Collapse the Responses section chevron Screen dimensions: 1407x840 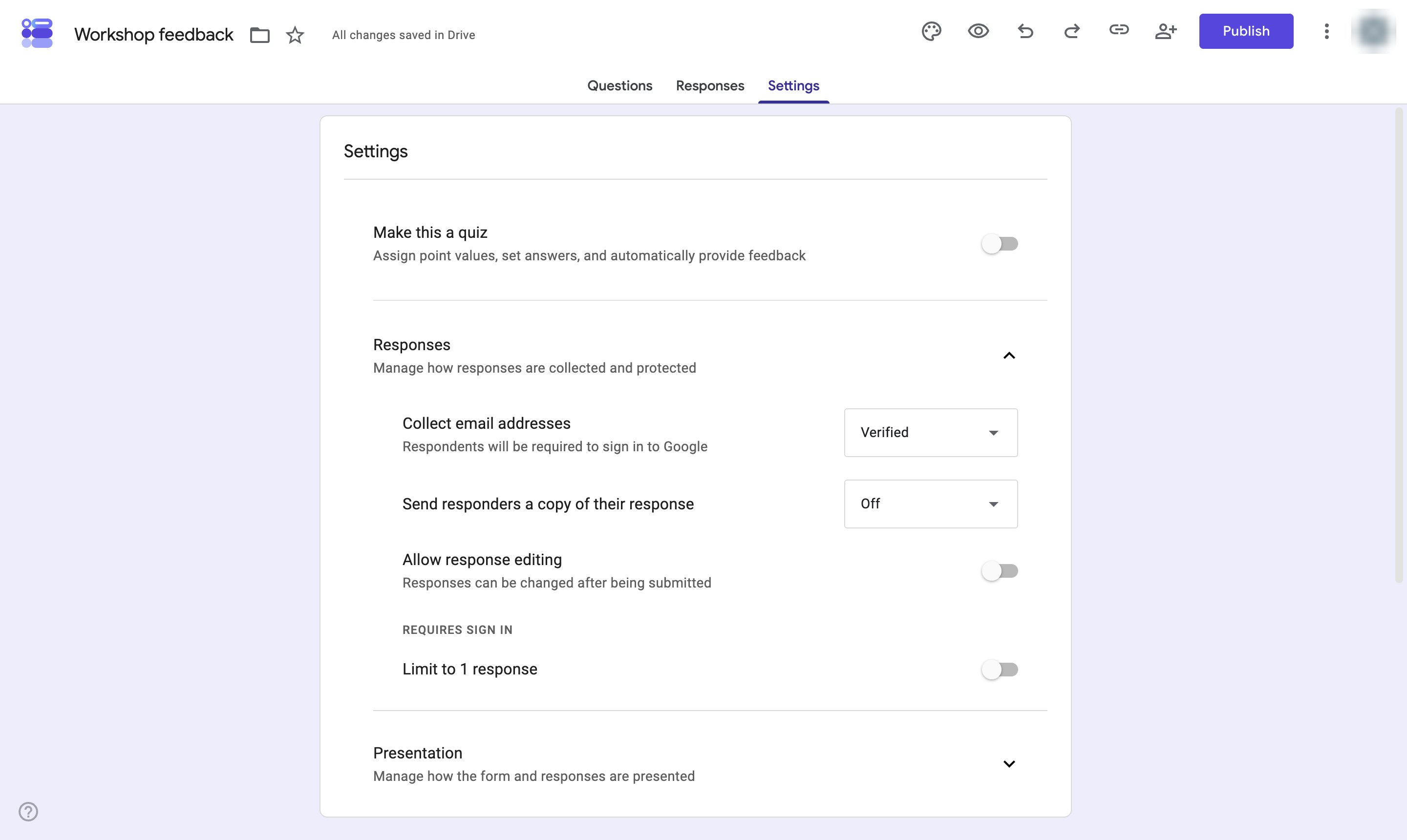[1009, 356]
